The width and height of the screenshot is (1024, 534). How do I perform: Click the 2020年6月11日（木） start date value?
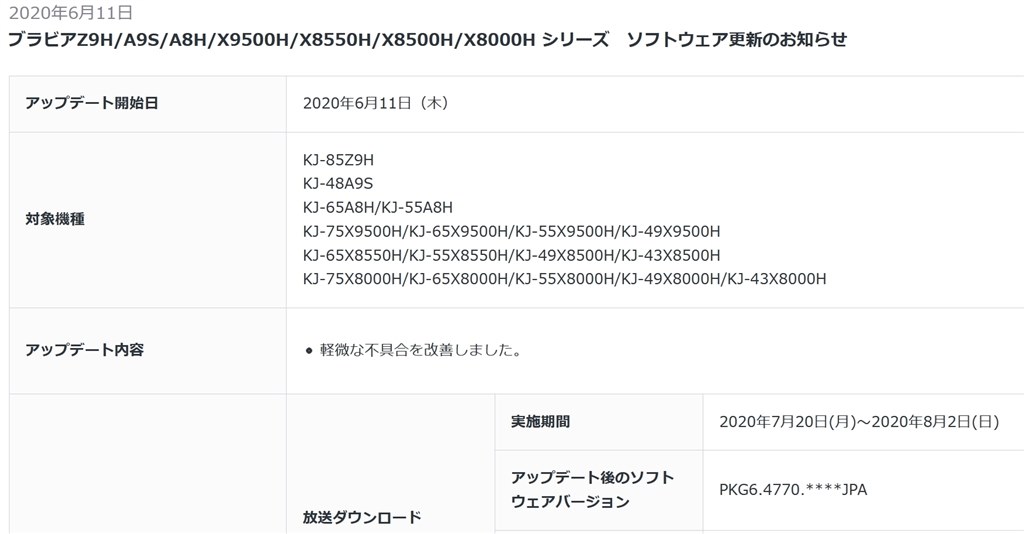(376, 103)
